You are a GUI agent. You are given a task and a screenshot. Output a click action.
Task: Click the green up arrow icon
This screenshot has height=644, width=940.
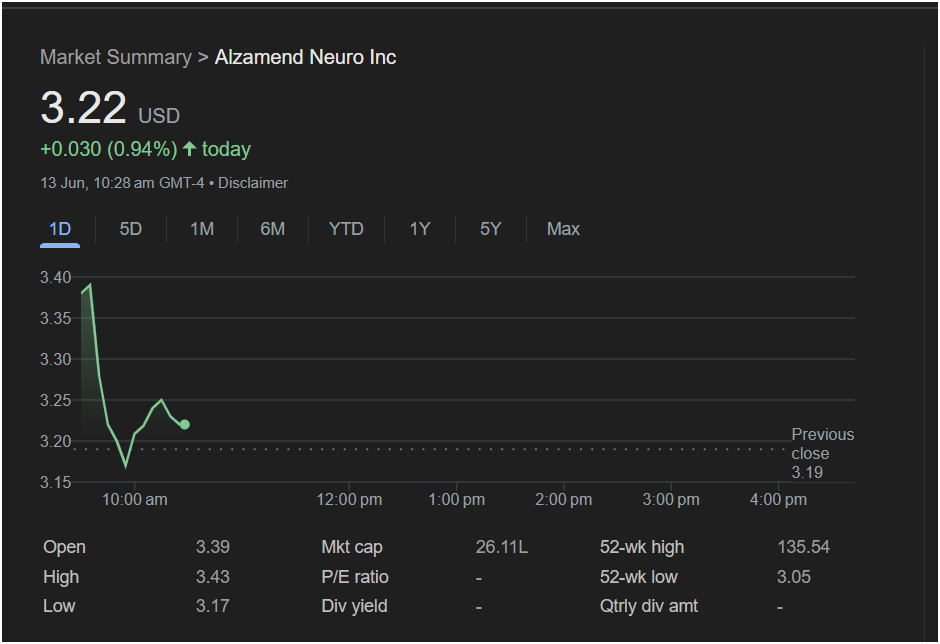(190, 149)
